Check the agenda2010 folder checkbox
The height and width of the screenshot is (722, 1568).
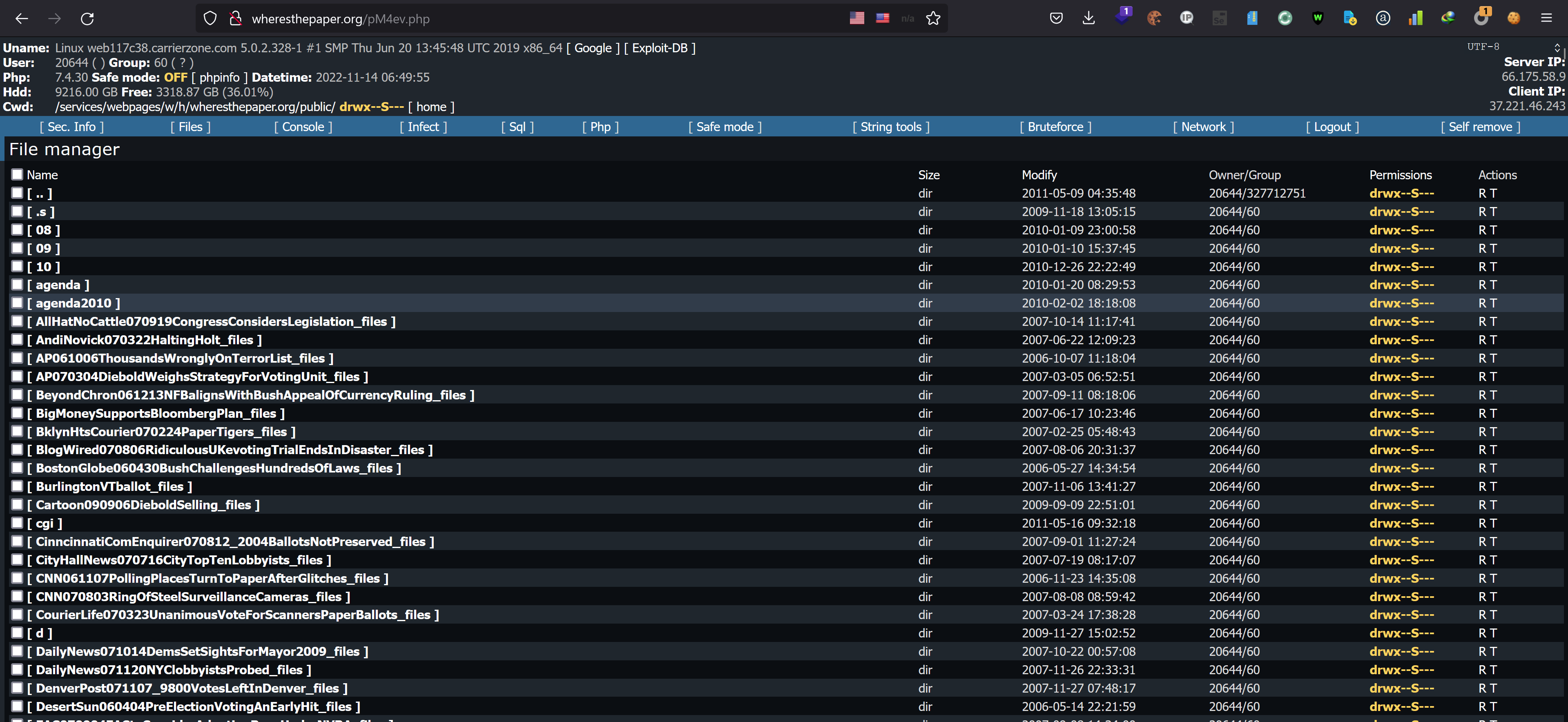tap(17, 303)
